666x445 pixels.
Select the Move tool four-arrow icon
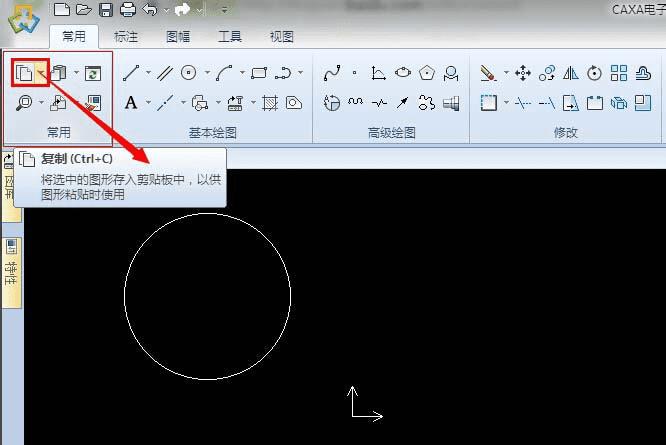[522, 73]
